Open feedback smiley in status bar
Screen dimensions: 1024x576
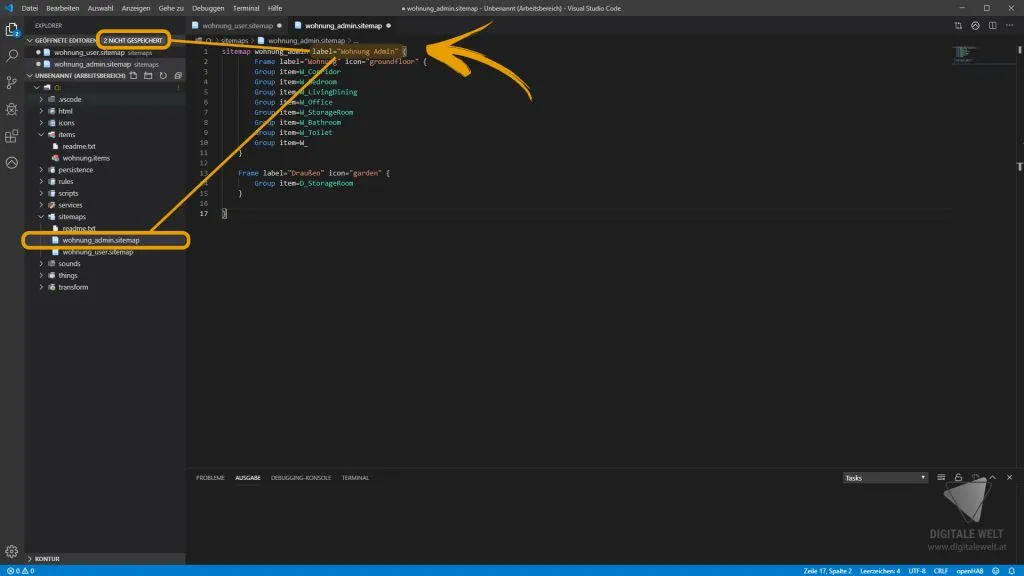click(x=996, y=571)
